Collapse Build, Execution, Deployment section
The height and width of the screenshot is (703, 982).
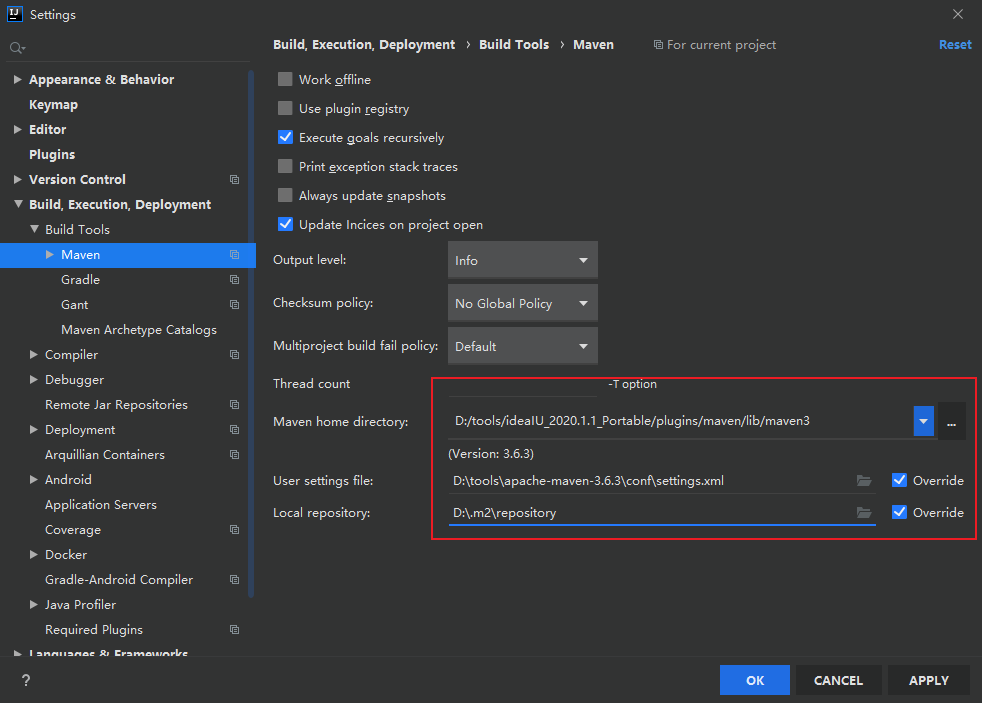(x=18, y=204)
